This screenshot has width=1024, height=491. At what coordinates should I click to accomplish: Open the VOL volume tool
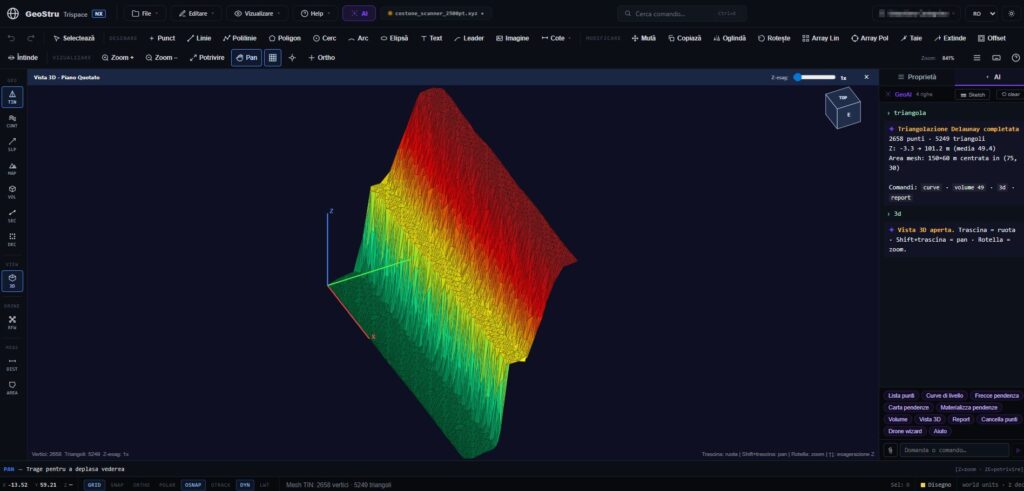coord(12,192)
